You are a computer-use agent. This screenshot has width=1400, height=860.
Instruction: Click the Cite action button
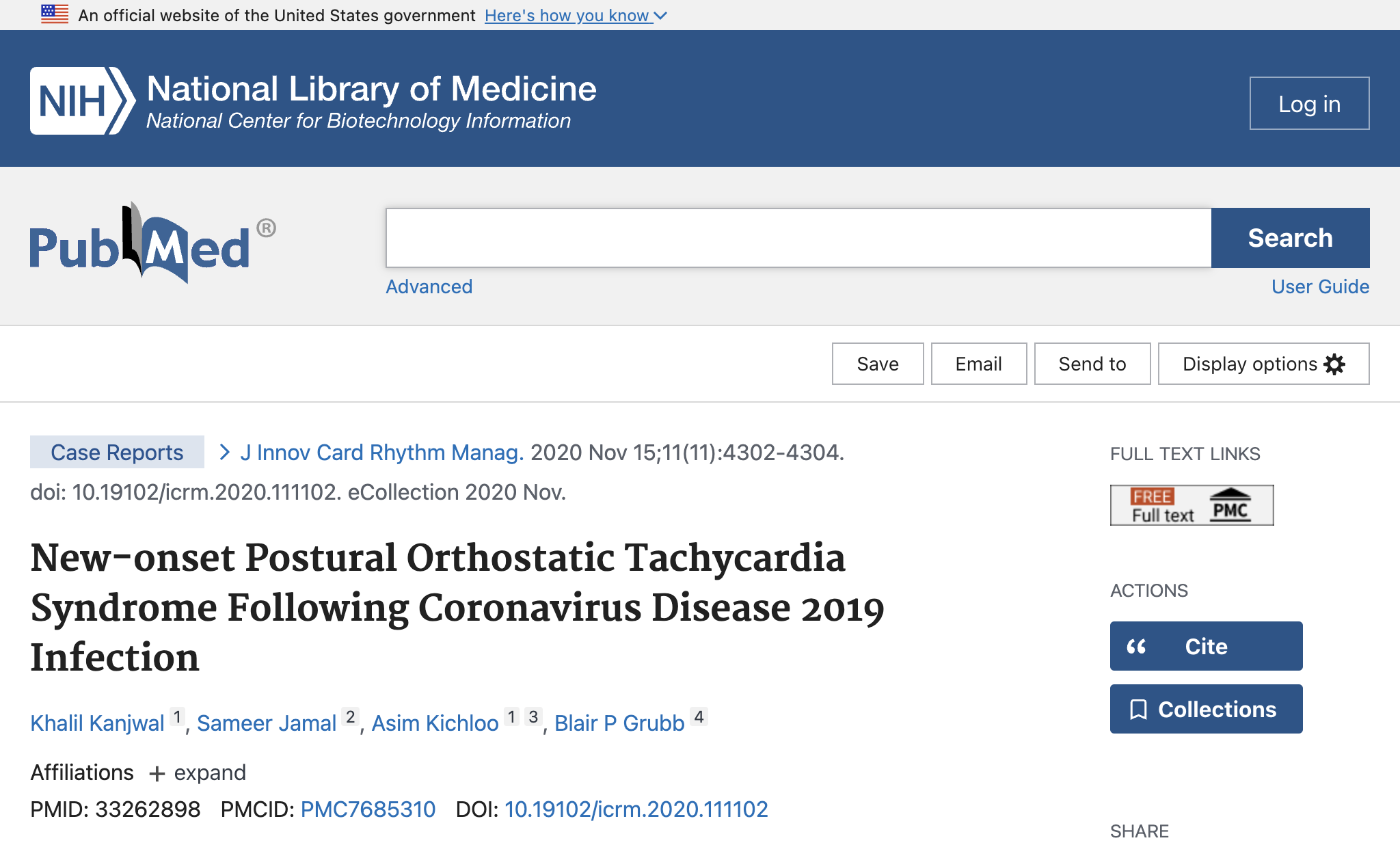click(x=1206, y=646)
